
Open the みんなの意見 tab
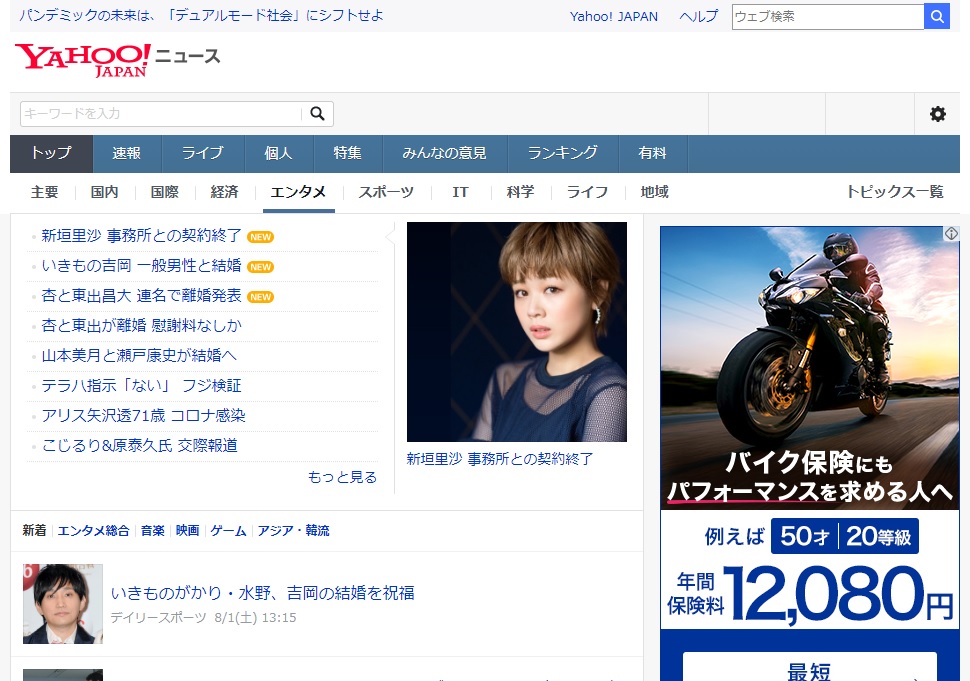(445, 153)
